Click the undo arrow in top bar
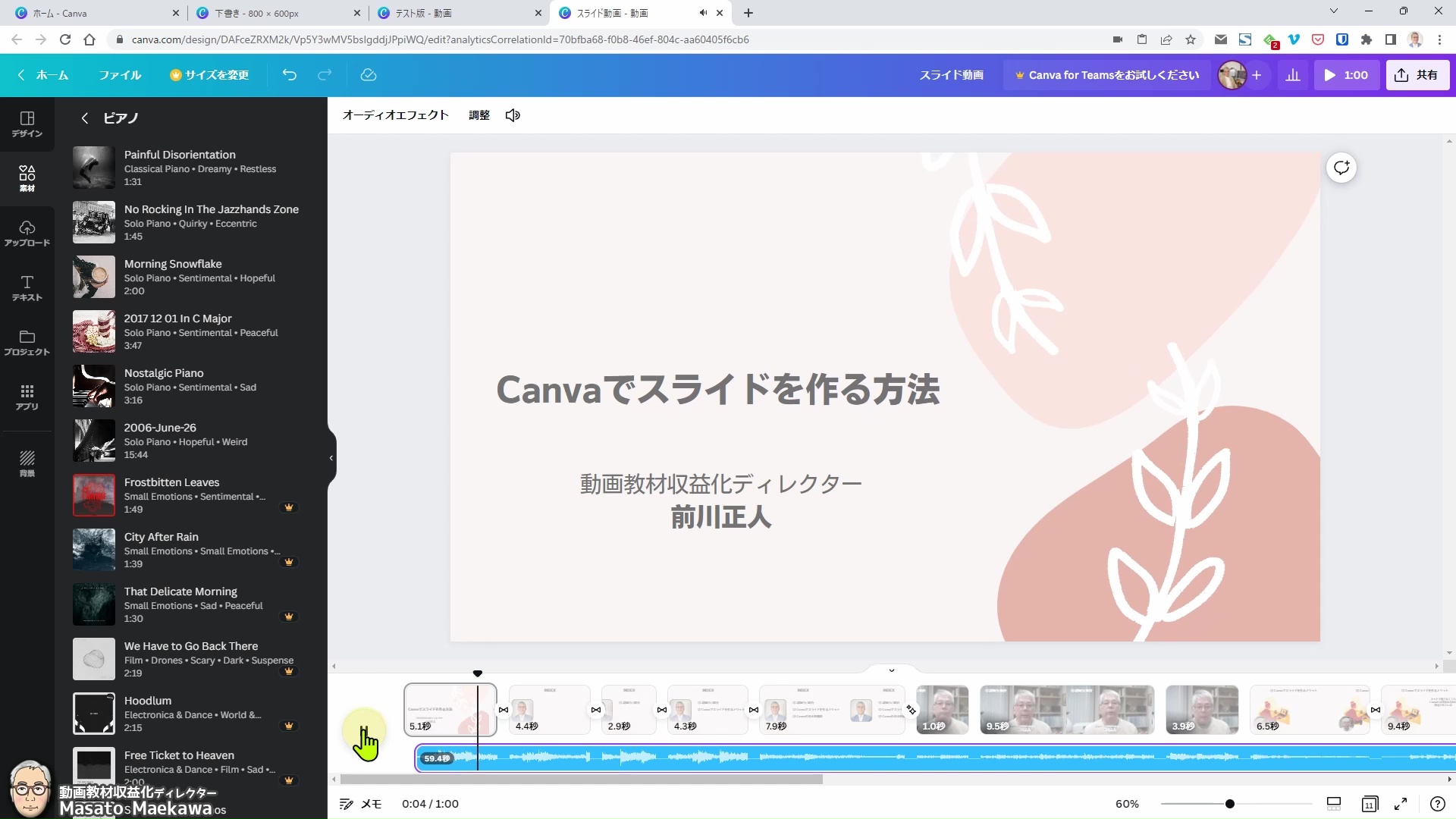Screen dimensions: 1456x819 (290, 75)
